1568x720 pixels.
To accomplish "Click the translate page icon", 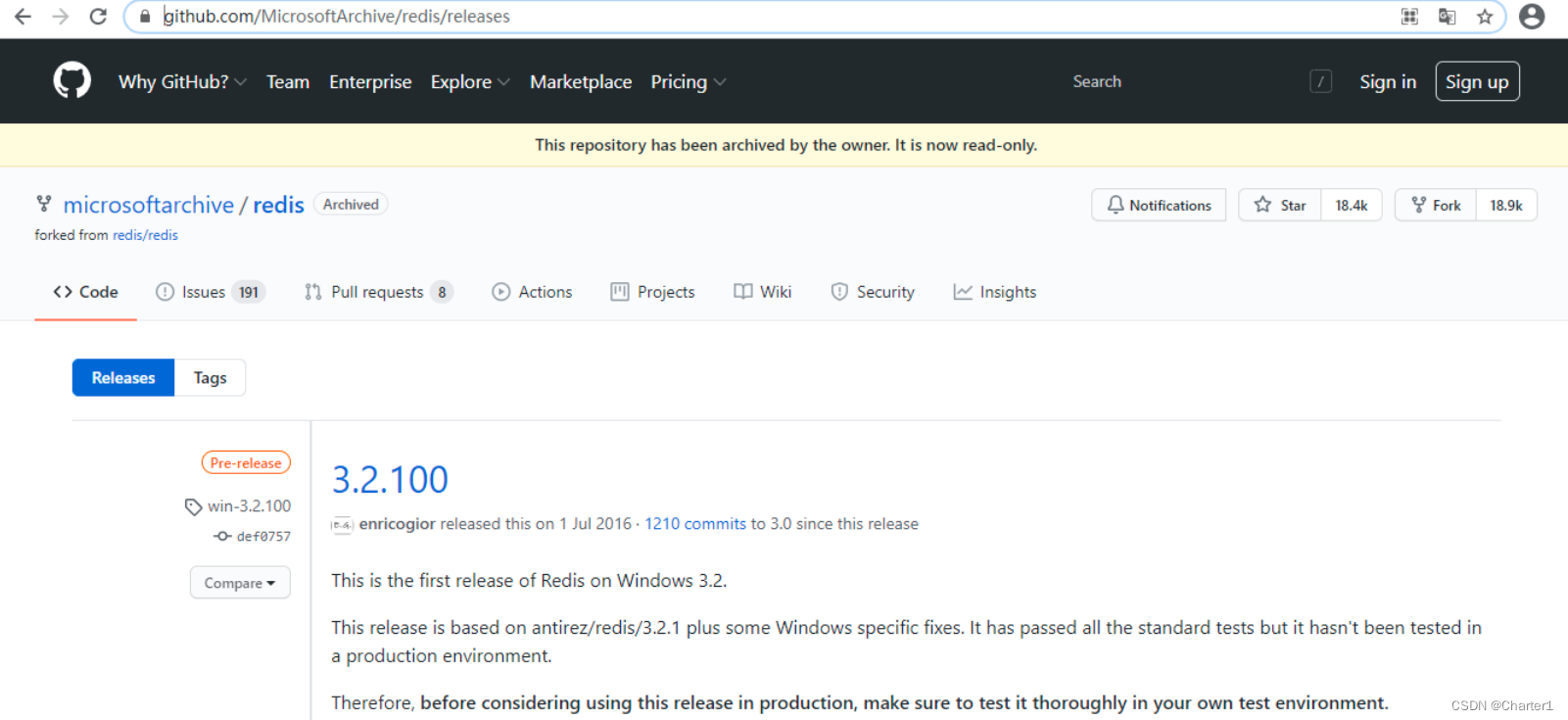I will [1447, 17].
